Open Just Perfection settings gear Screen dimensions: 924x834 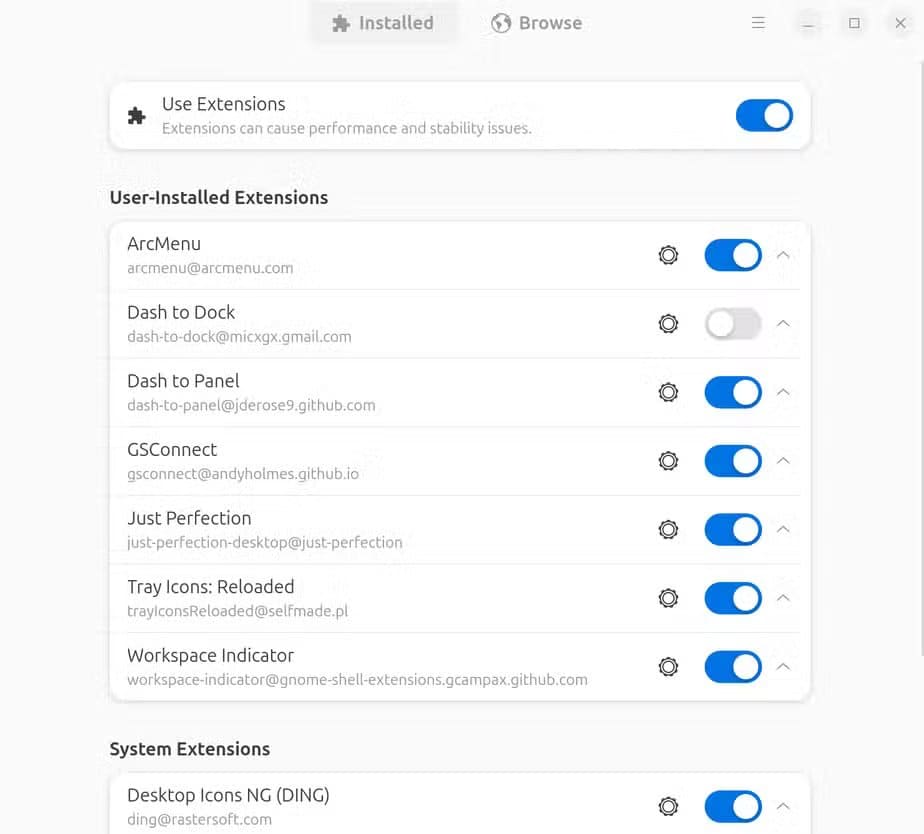pyautogui.click(x=668, y=529)
